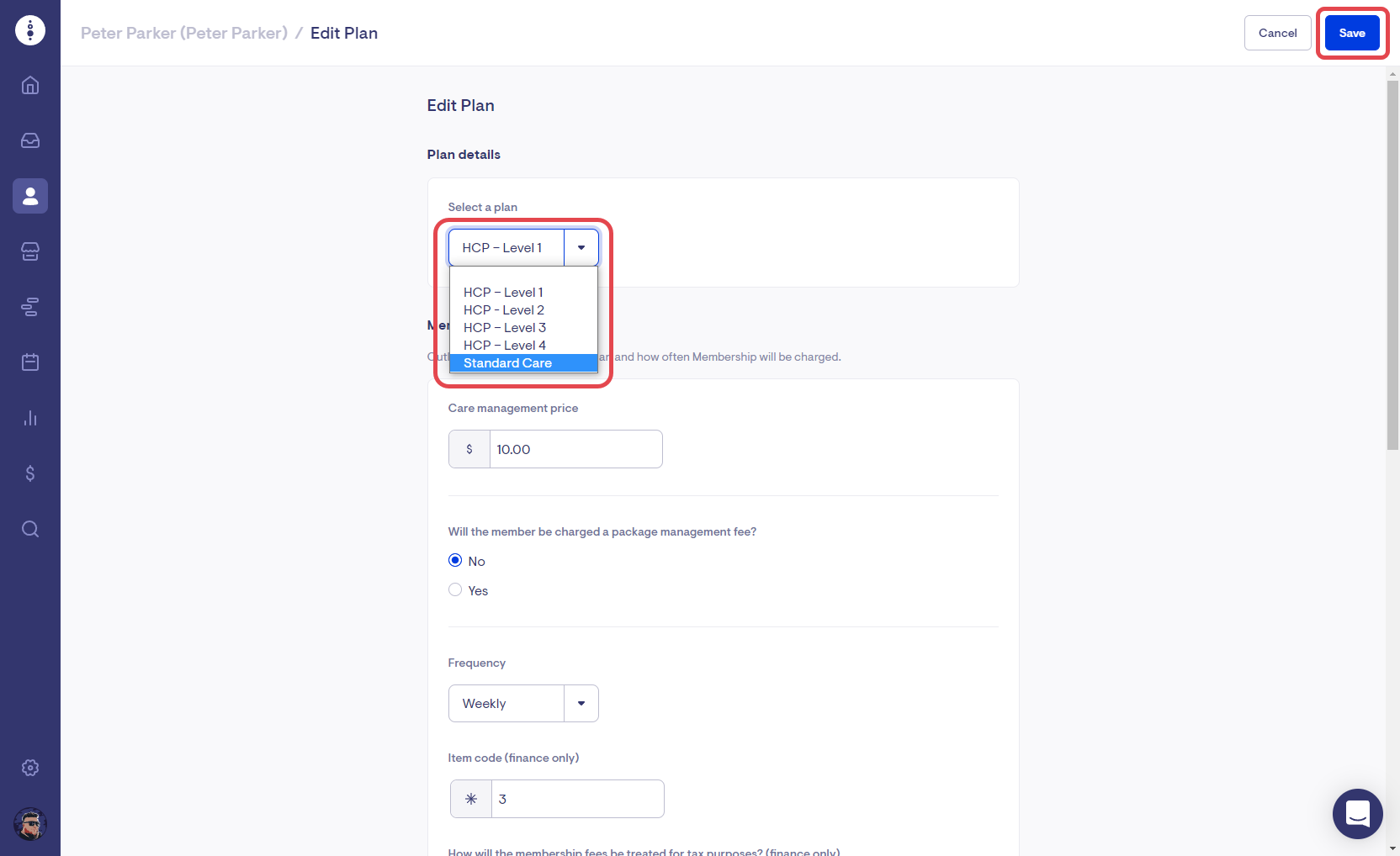Collapse the Select a plan dropdown arrow

tap(581, 248)
